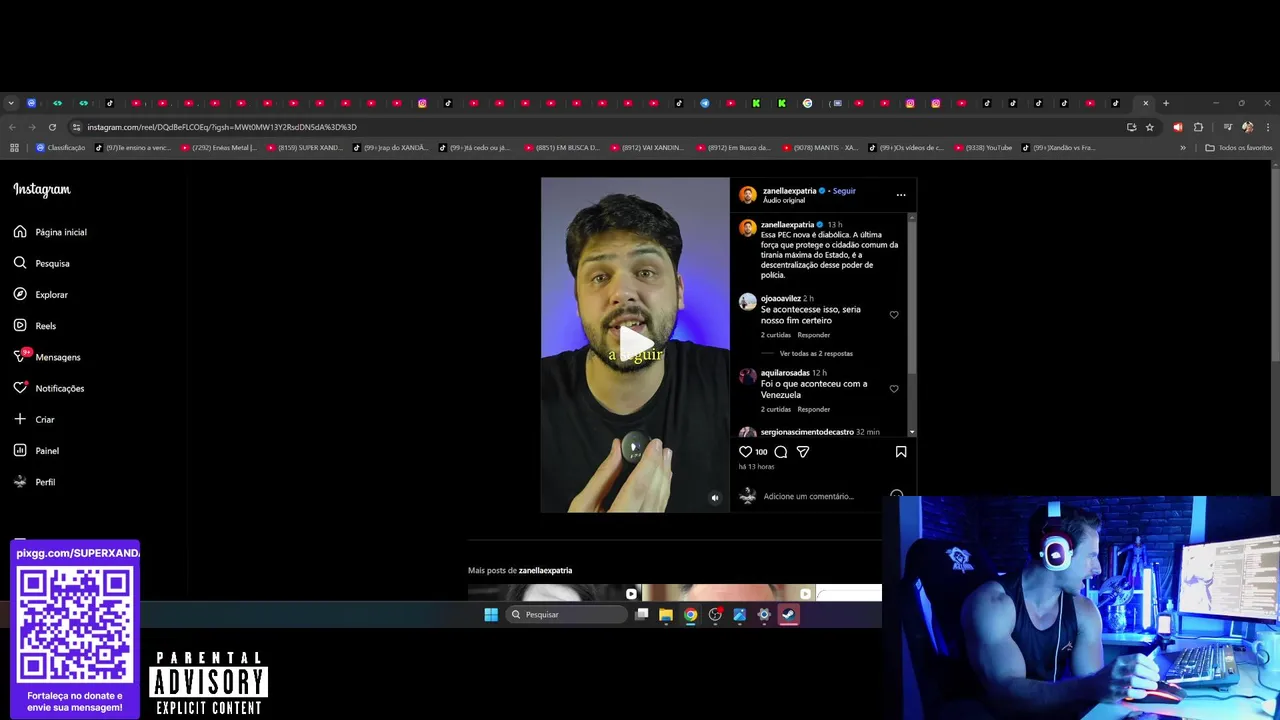Viewport: 1280px width, 720px height.
Task: Bookmark this page with the star icon
Action: pyautogui.click(x=1150, y=127)
